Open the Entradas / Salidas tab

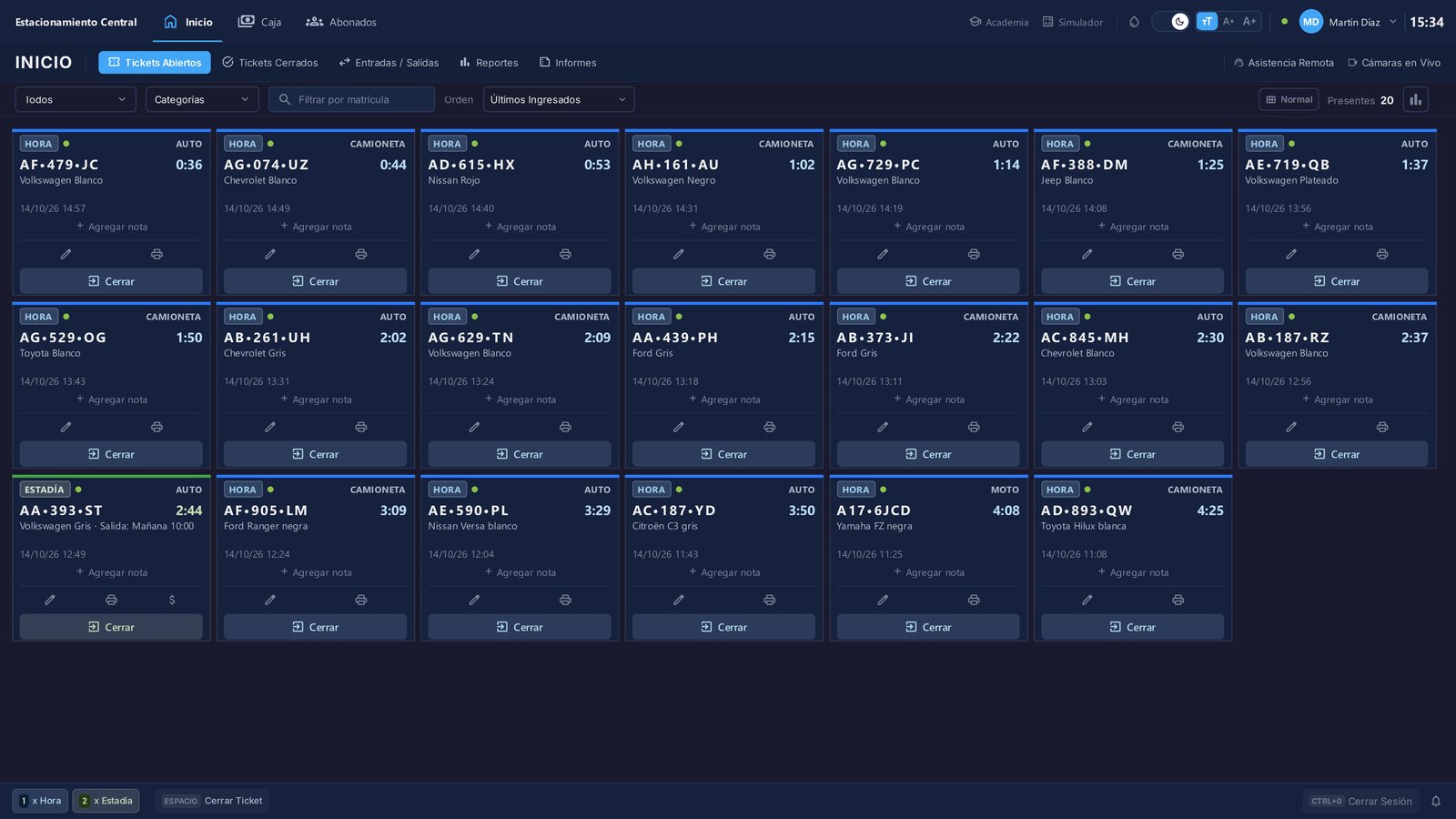(x=389, y=63)
